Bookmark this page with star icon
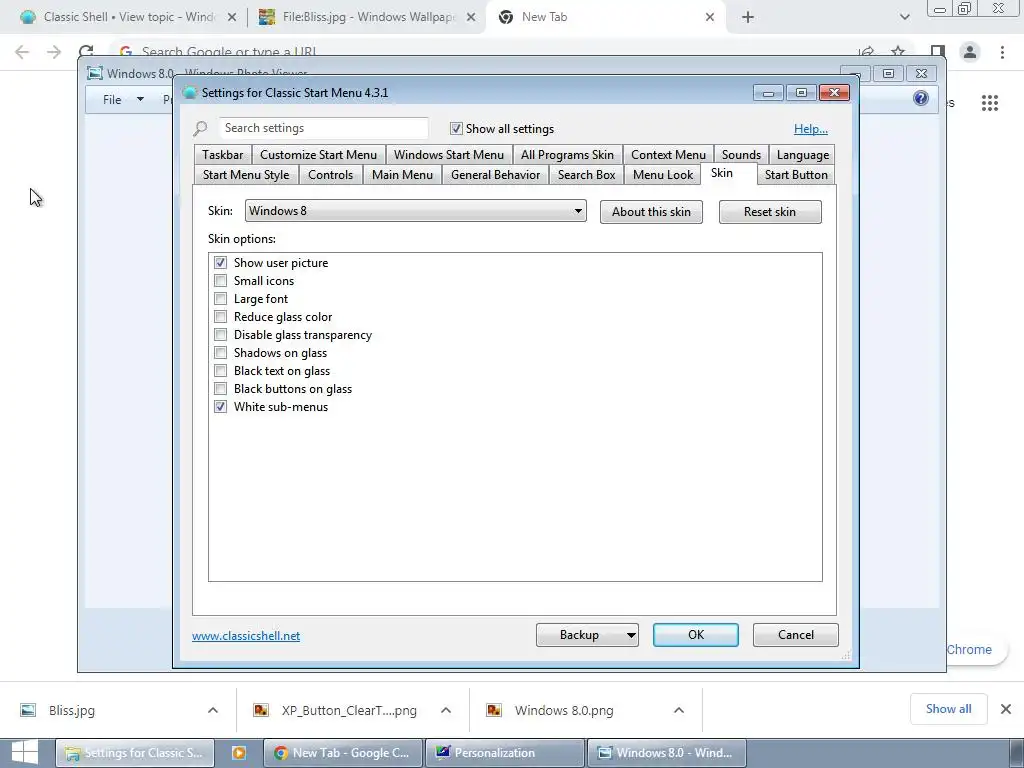Viewport: 1024px width, 768px height. tap(898, 52)
